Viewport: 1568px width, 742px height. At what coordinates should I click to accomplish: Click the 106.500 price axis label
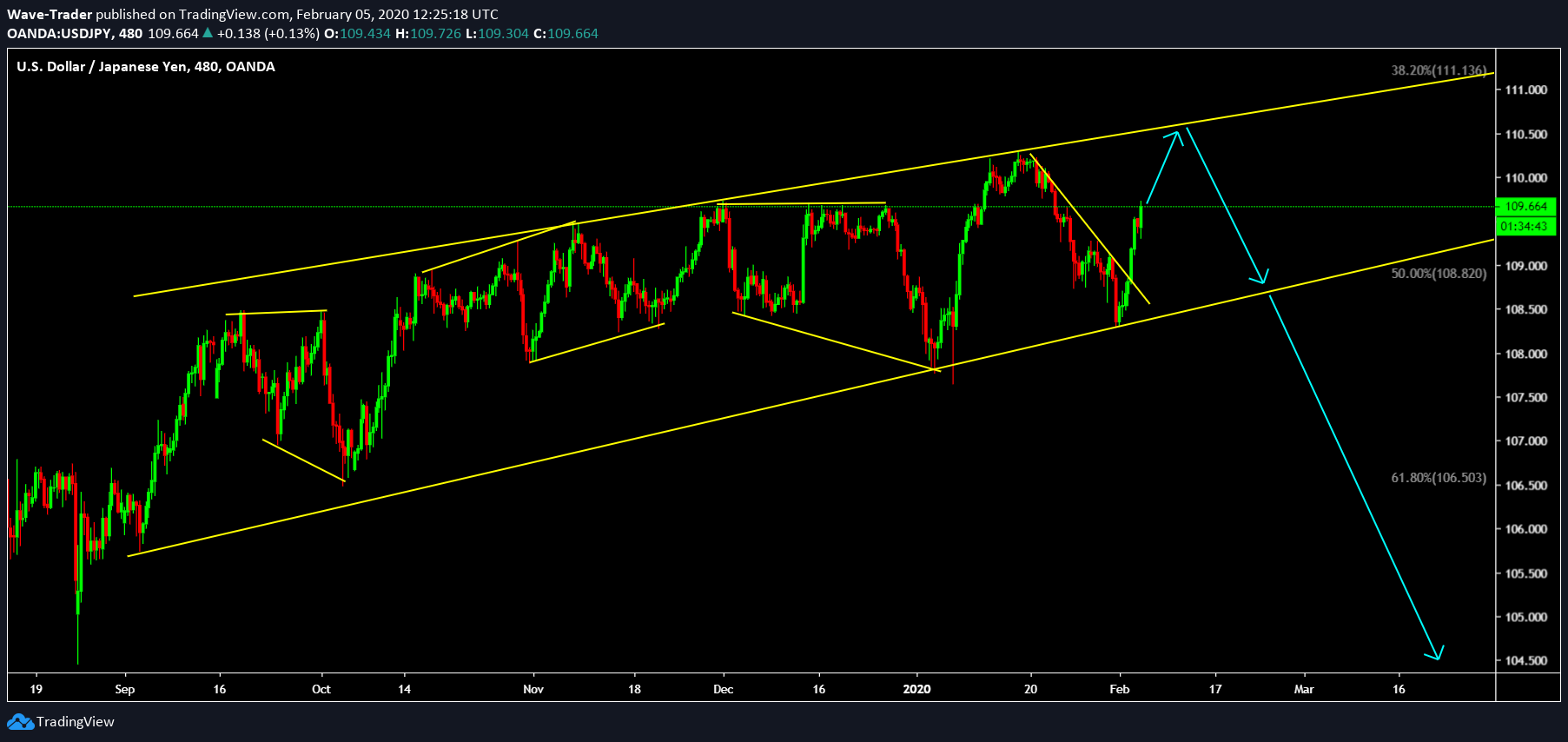pos(1526,485)
